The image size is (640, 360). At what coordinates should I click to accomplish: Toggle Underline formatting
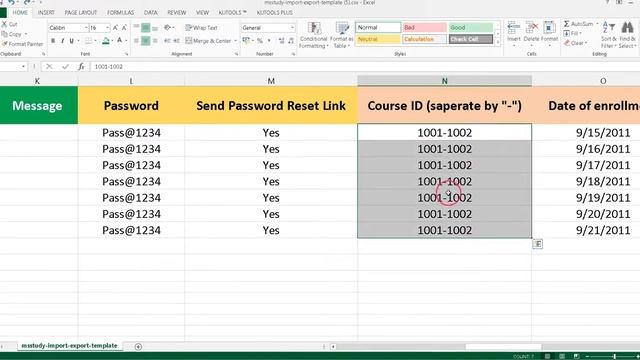[x=72, y=41]
